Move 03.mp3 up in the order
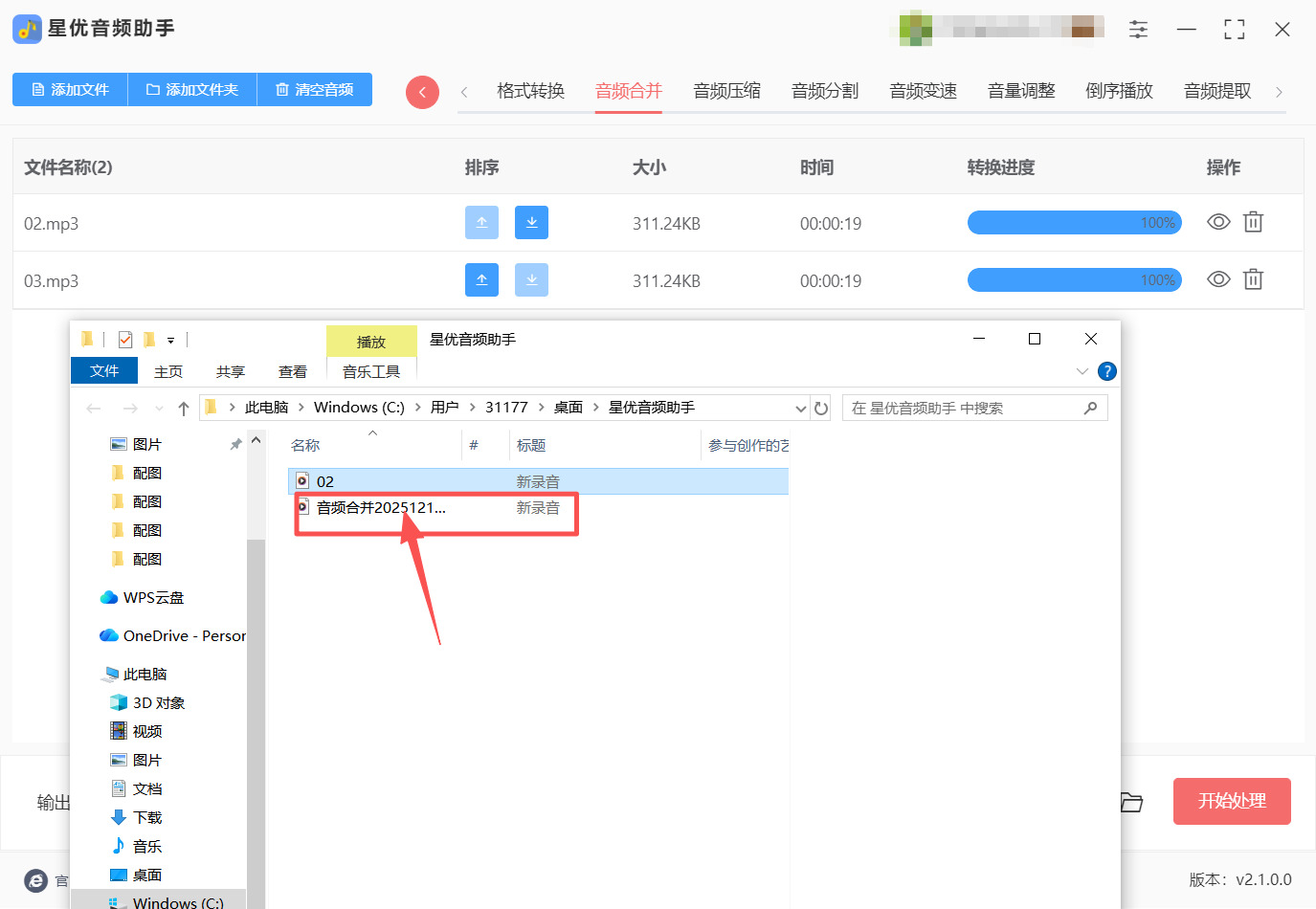 point(481,280)
